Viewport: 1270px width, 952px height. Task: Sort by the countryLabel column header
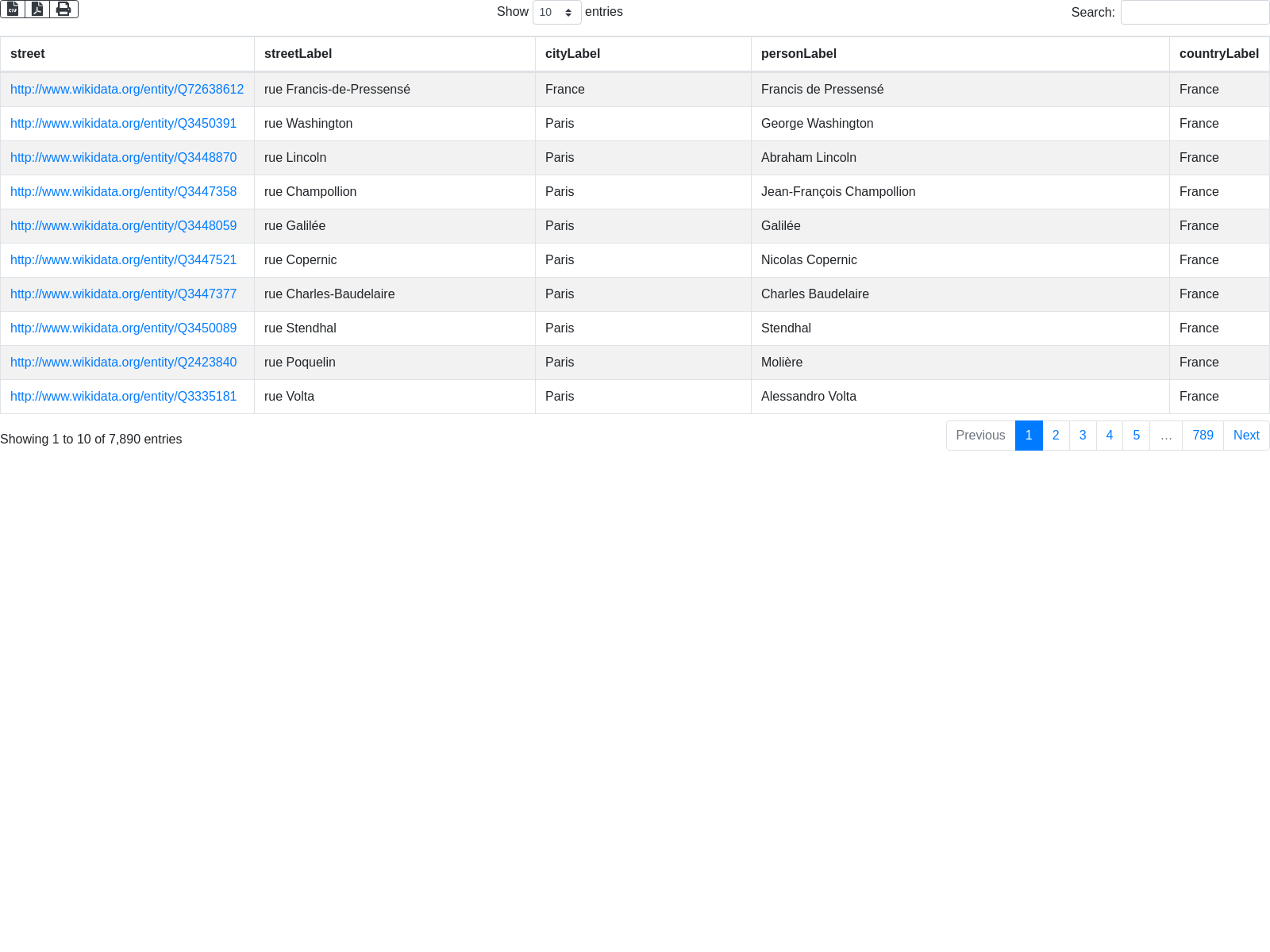pos(1218,54)
